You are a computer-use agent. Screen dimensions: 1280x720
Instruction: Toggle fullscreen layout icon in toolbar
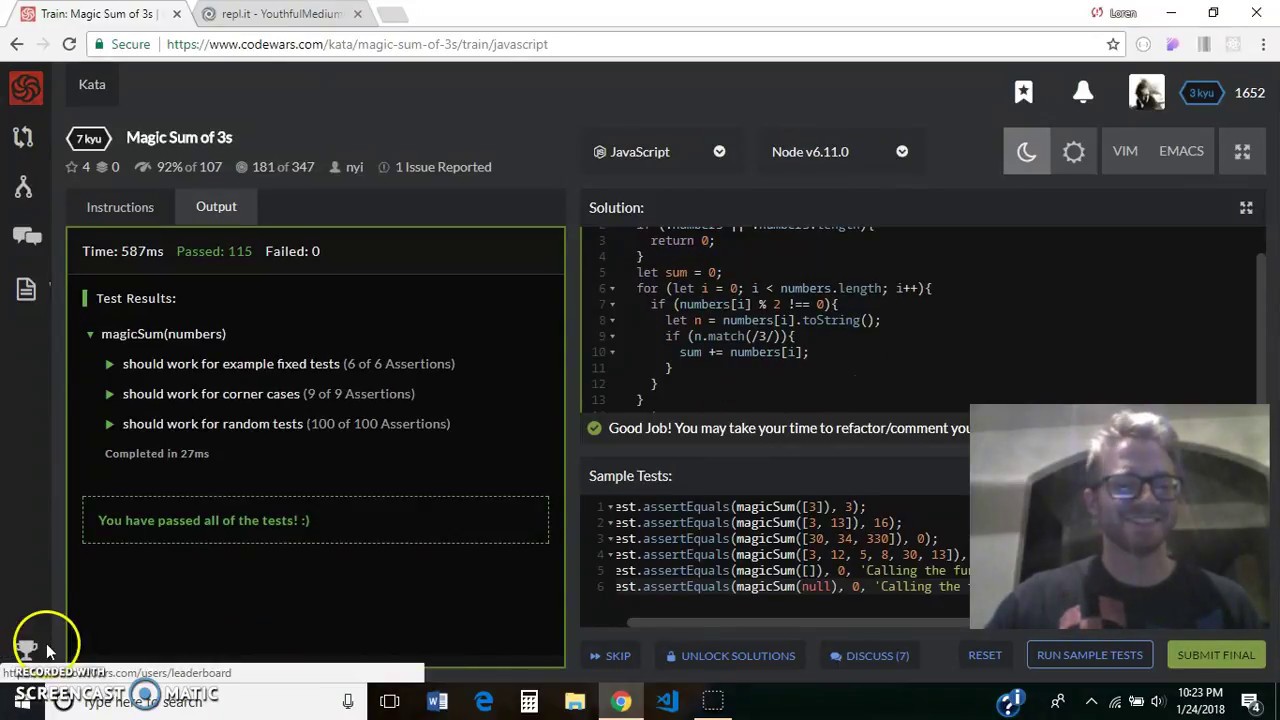point(1242,151)
